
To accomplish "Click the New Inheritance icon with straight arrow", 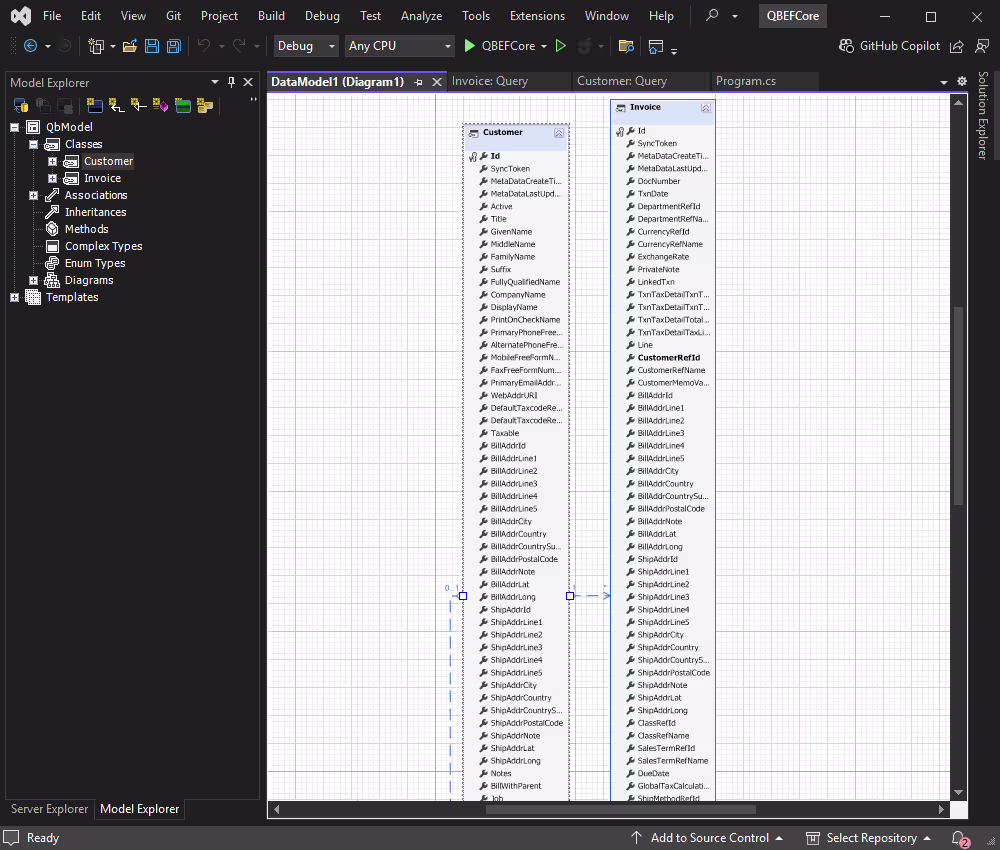I will click(138, 105).
